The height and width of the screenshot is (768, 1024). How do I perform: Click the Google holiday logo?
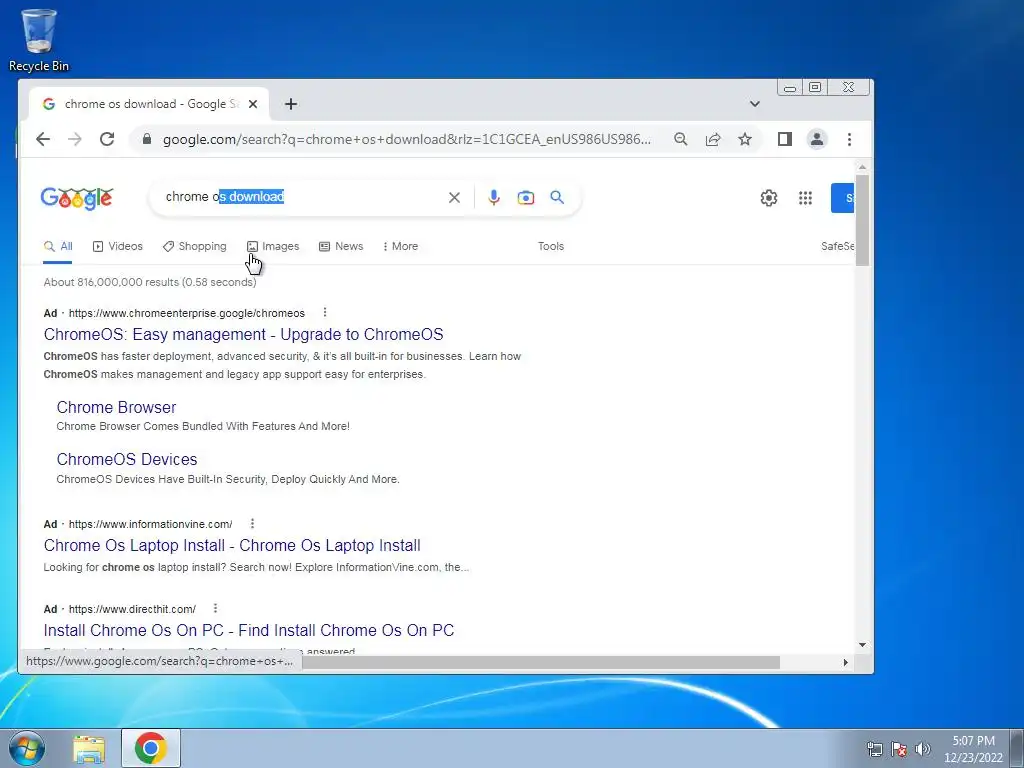77,198
